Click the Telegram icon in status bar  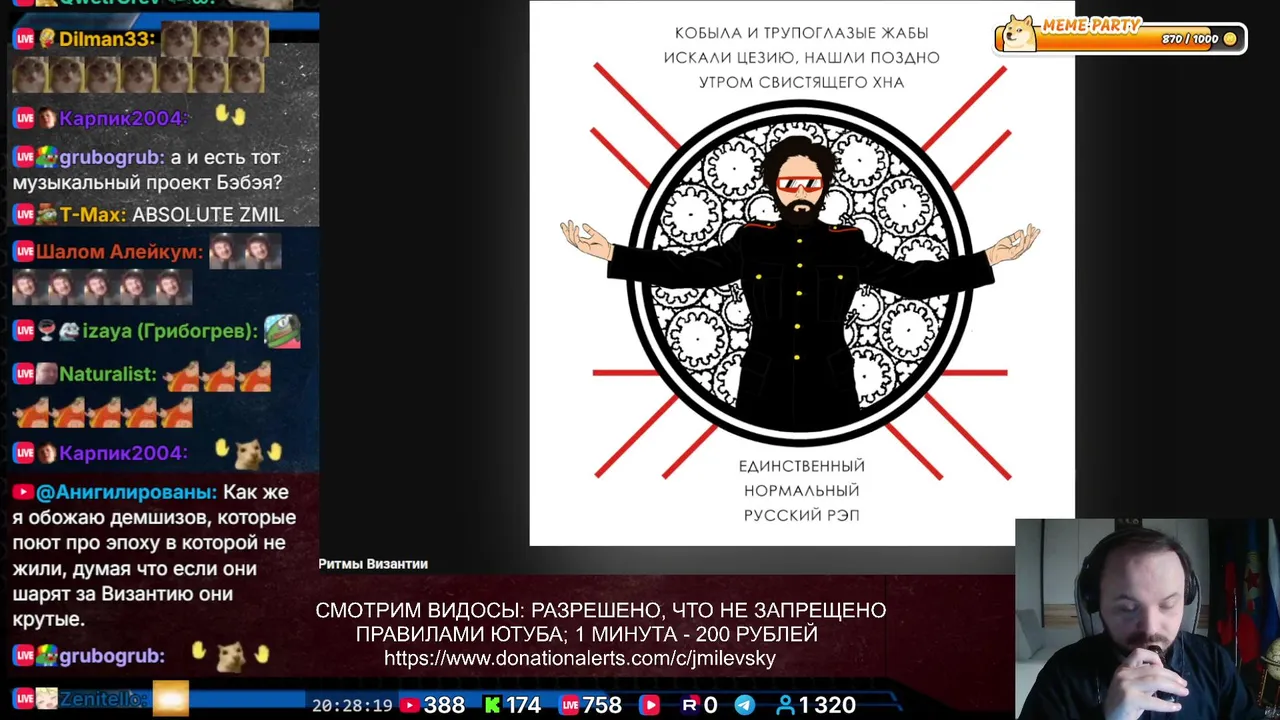(745, 705)
